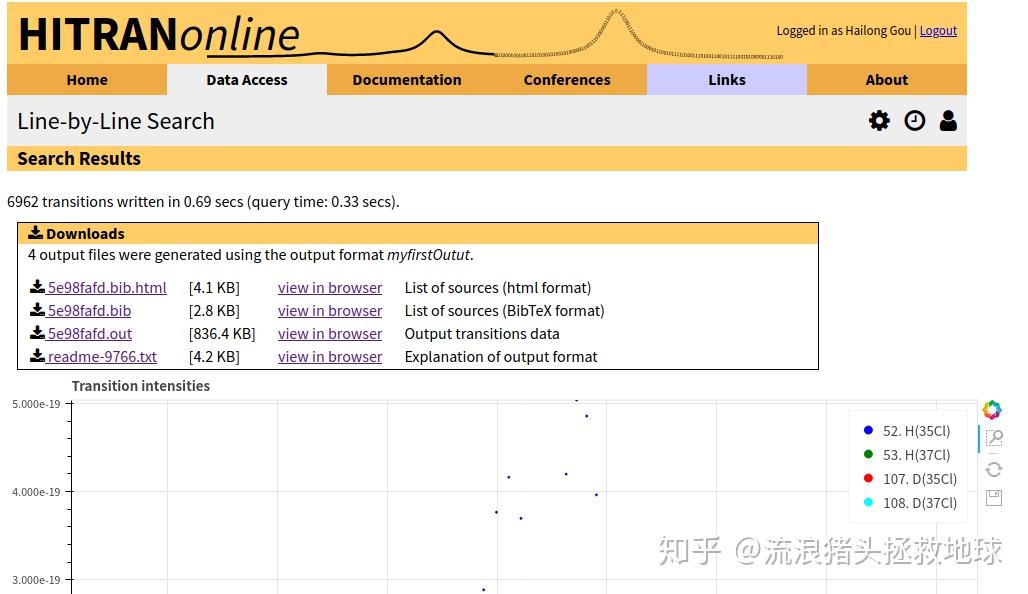Viewport: 1028px width, 594px height.
Task: View 5e98fafd.out in browser
Action: [330, 333]
